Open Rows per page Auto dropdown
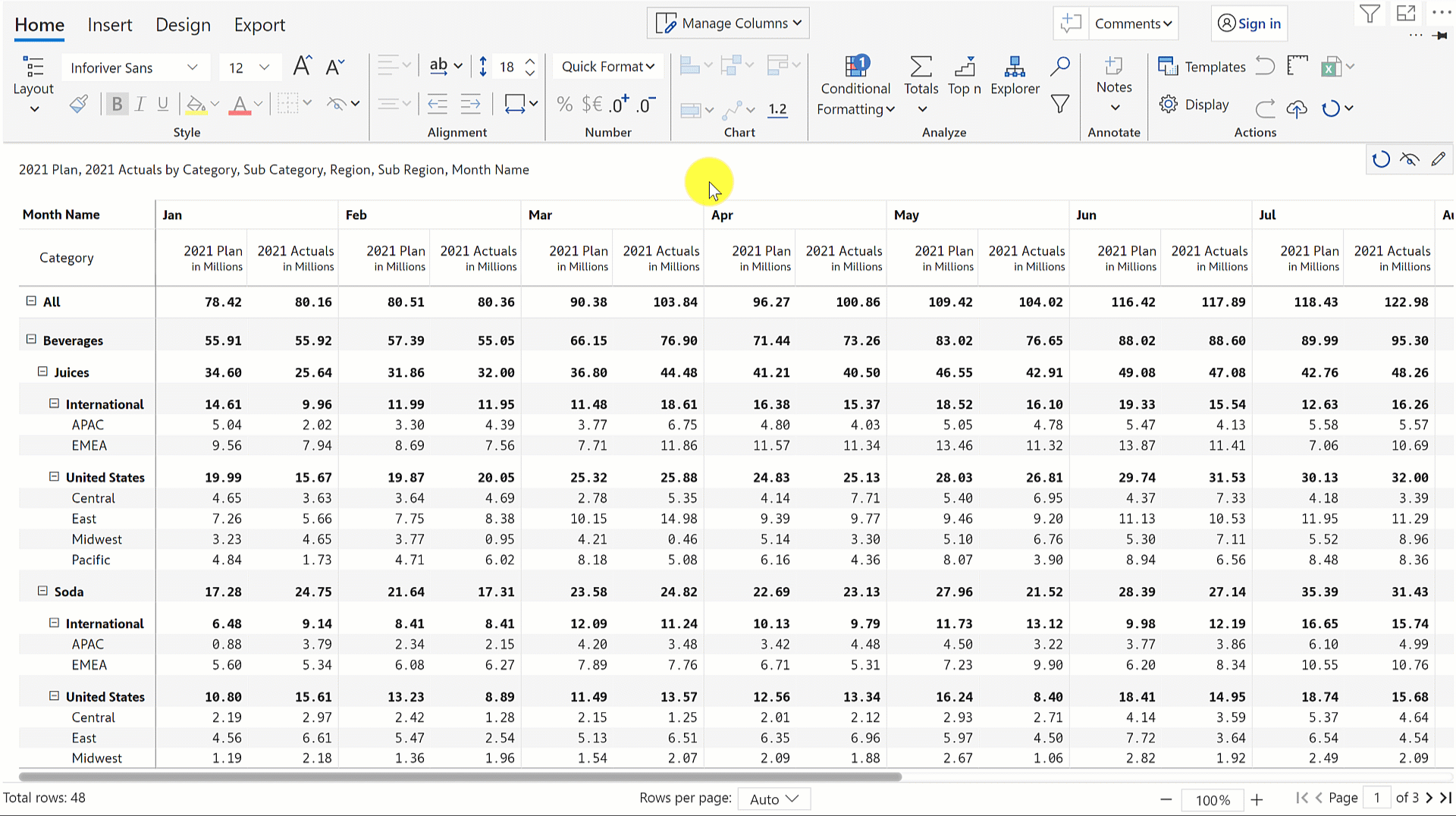 pyautogui.click(x=773, y=799)
